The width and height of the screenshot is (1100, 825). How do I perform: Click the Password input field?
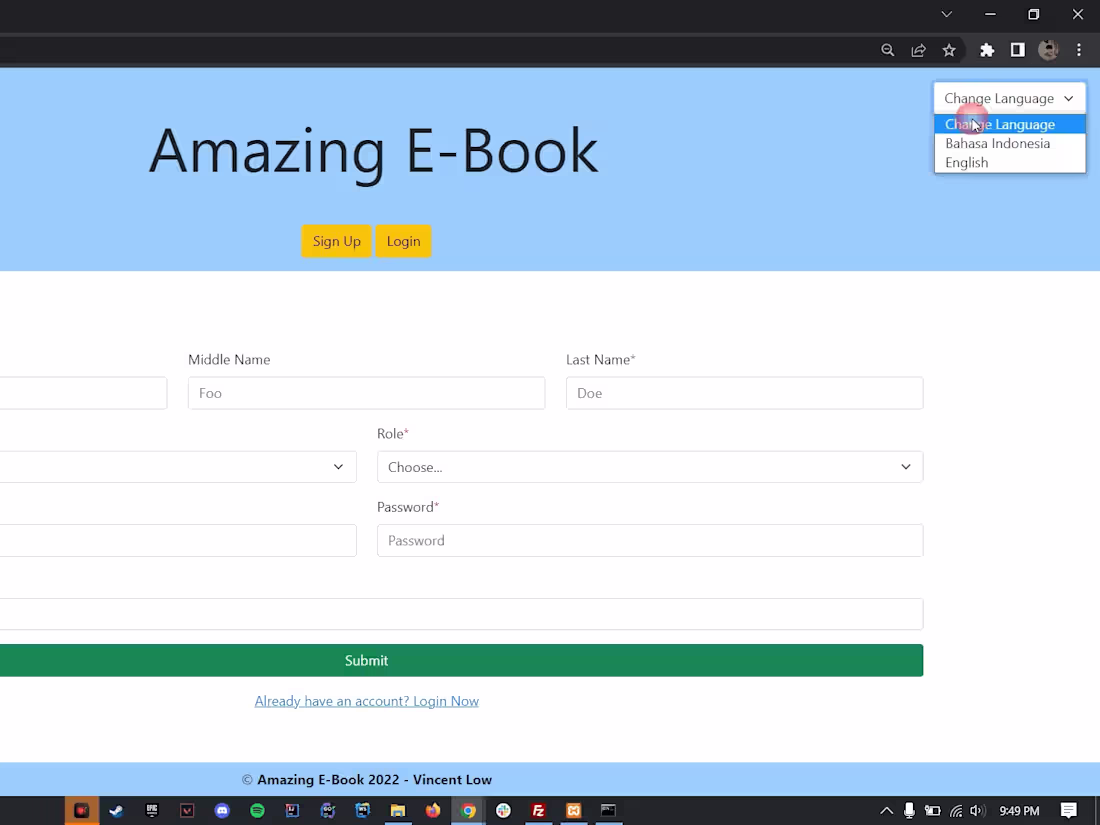(650, 540)
